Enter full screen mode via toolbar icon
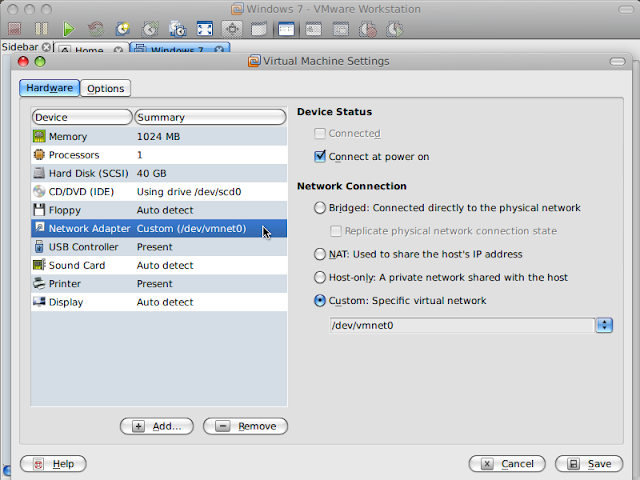The height and width of the screenshot is (480, 640). click(x=204, y=29)
